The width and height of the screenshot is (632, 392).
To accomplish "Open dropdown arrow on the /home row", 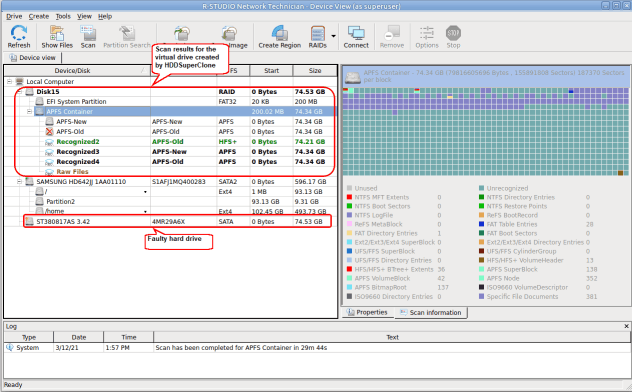I will [145, 212].
